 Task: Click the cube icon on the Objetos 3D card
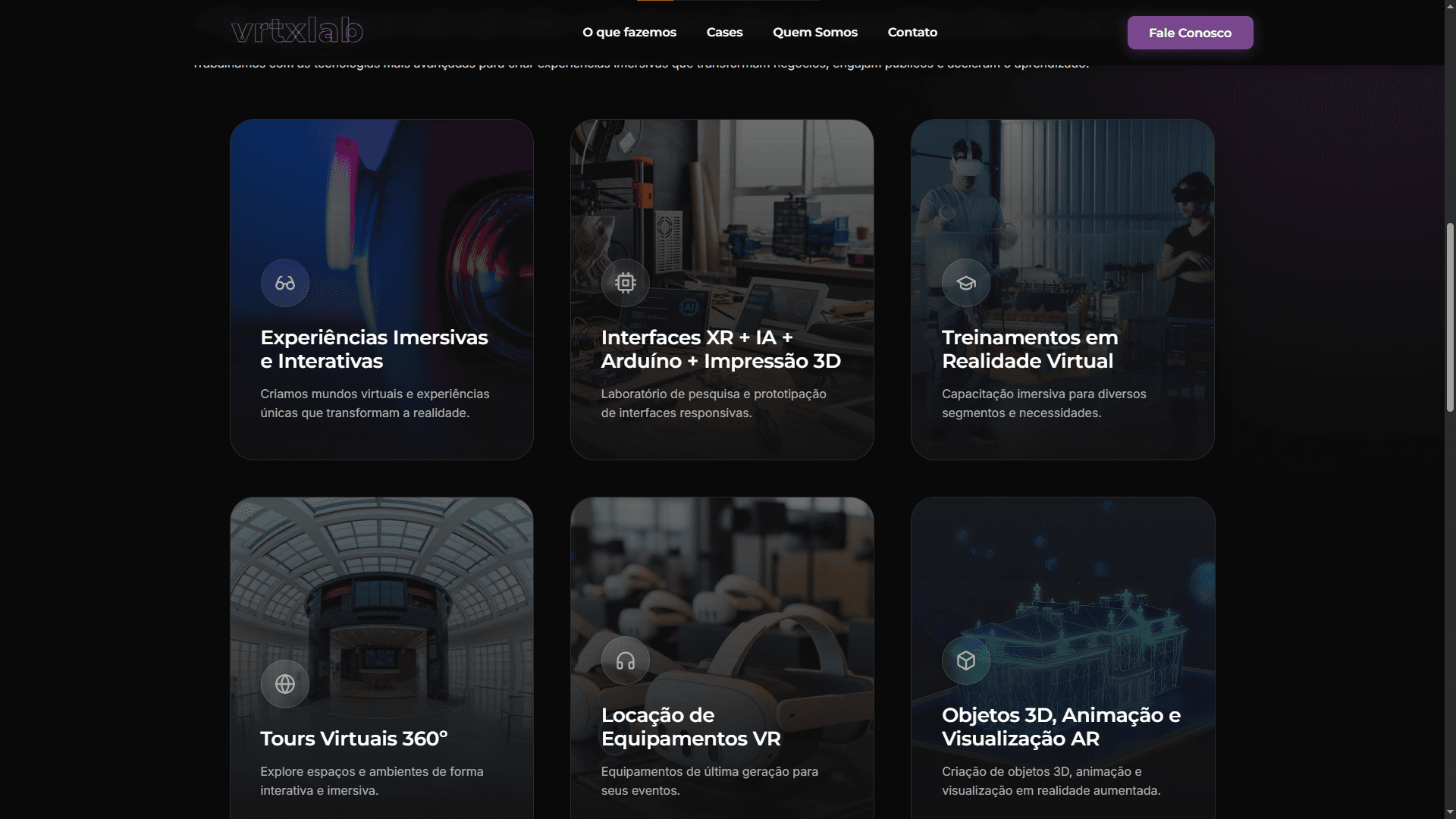click(x=966, y=661)
